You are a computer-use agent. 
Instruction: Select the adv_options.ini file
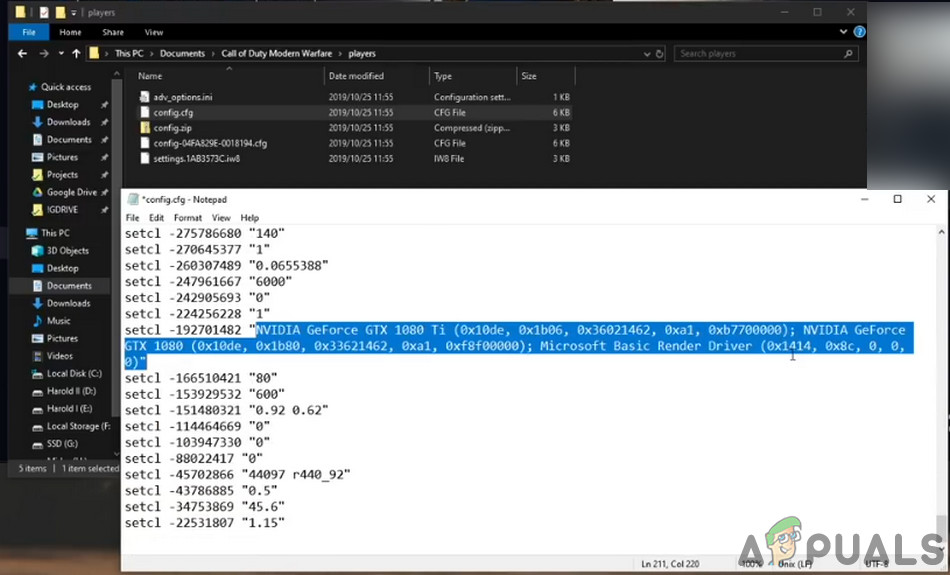coord(182,97)
